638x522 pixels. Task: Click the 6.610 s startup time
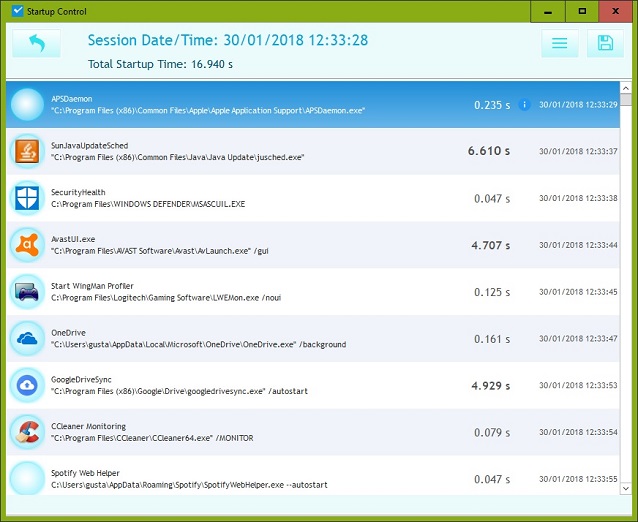point(489,151)
